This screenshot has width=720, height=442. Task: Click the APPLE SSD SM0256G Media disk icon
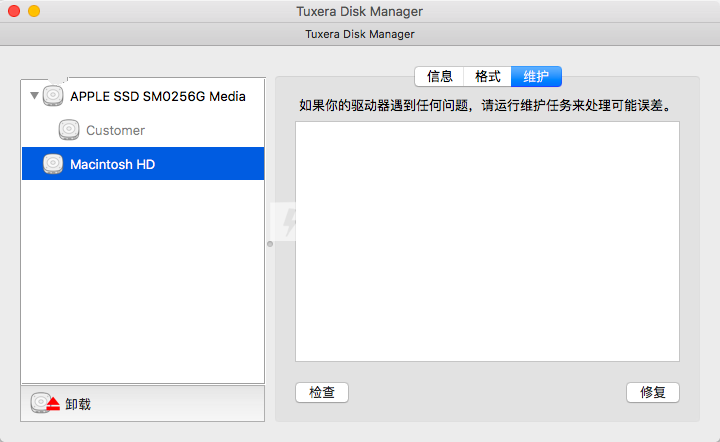(53, 95)
